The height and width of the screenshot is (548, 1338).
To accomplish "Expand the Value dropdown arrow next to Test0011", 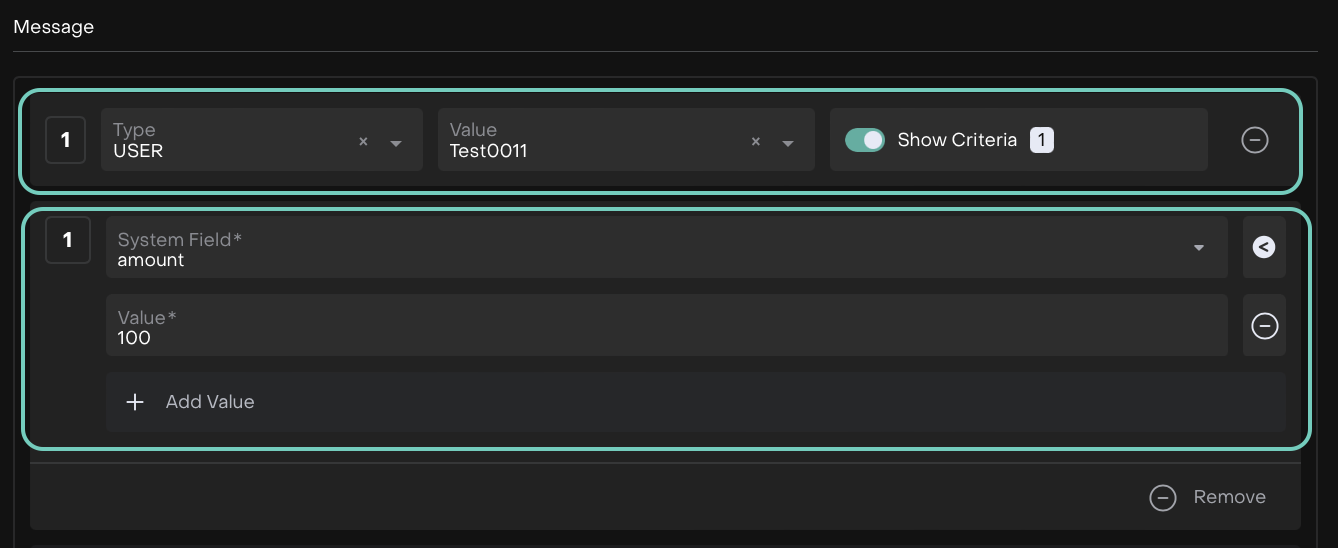I will click(788, 143).
